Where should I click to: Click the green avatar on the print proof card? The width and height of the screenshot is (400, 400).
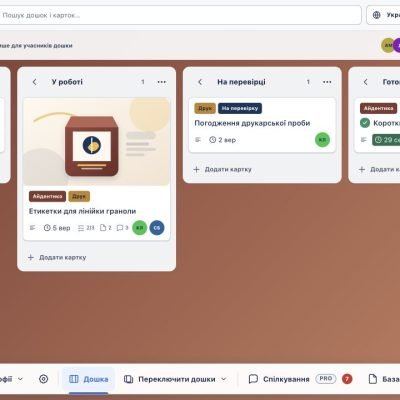(322, 140)
